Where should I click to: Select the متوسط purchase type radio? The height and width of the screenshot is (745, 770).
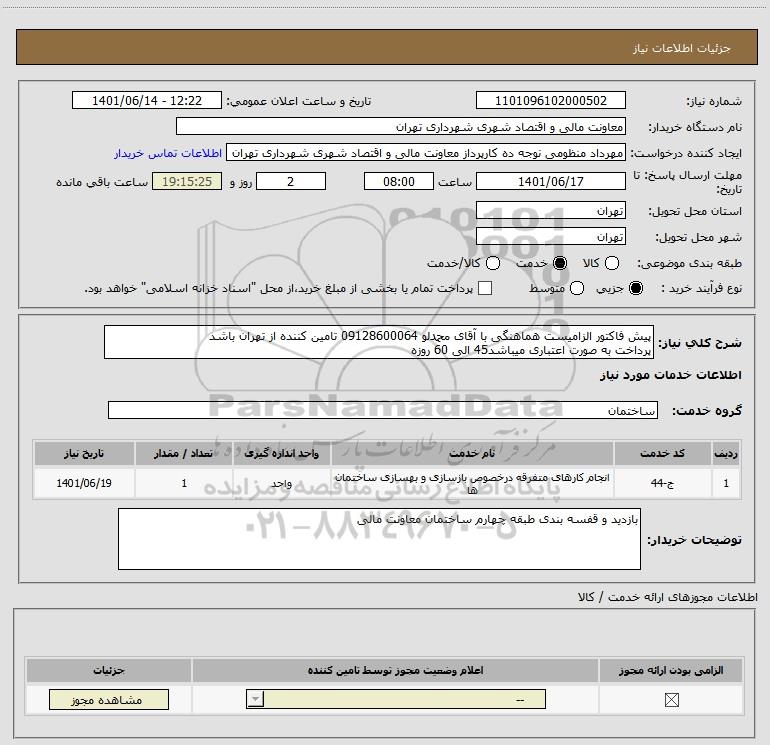(577, 288)
